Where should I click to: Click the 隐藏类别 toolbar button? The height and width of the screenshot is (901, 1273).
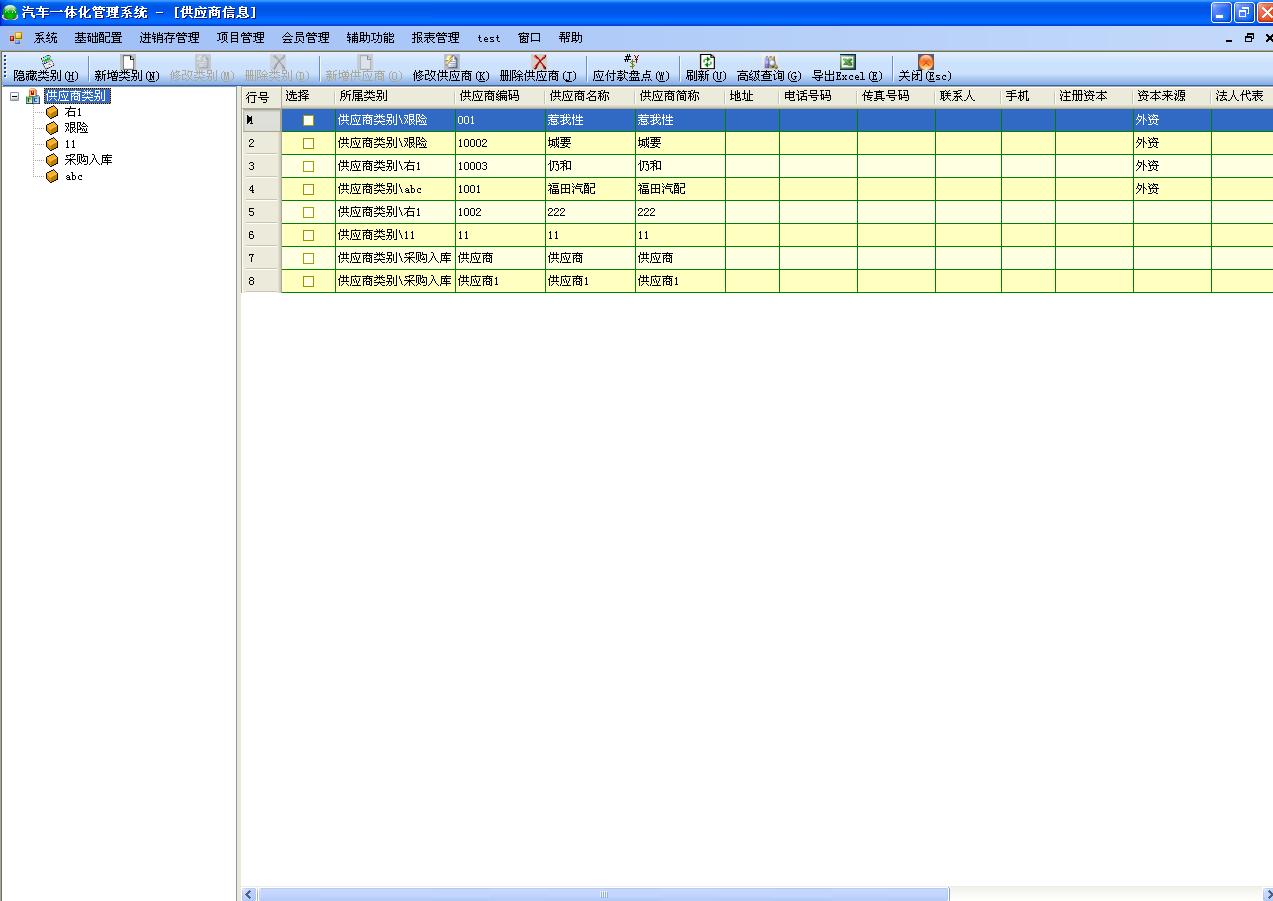point(46,69)
